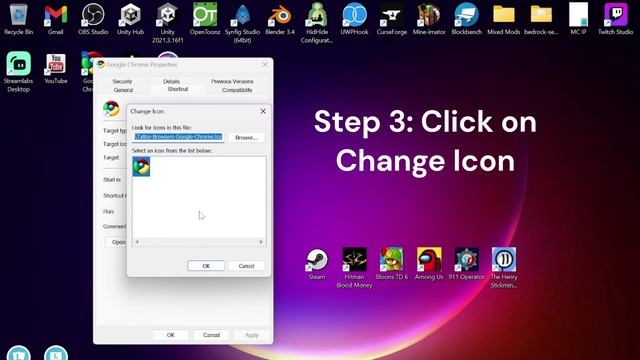The width and height of the screenshot is (640, 360).
Task: Switch to the Security tab in Properties
Action: [122, 81]
